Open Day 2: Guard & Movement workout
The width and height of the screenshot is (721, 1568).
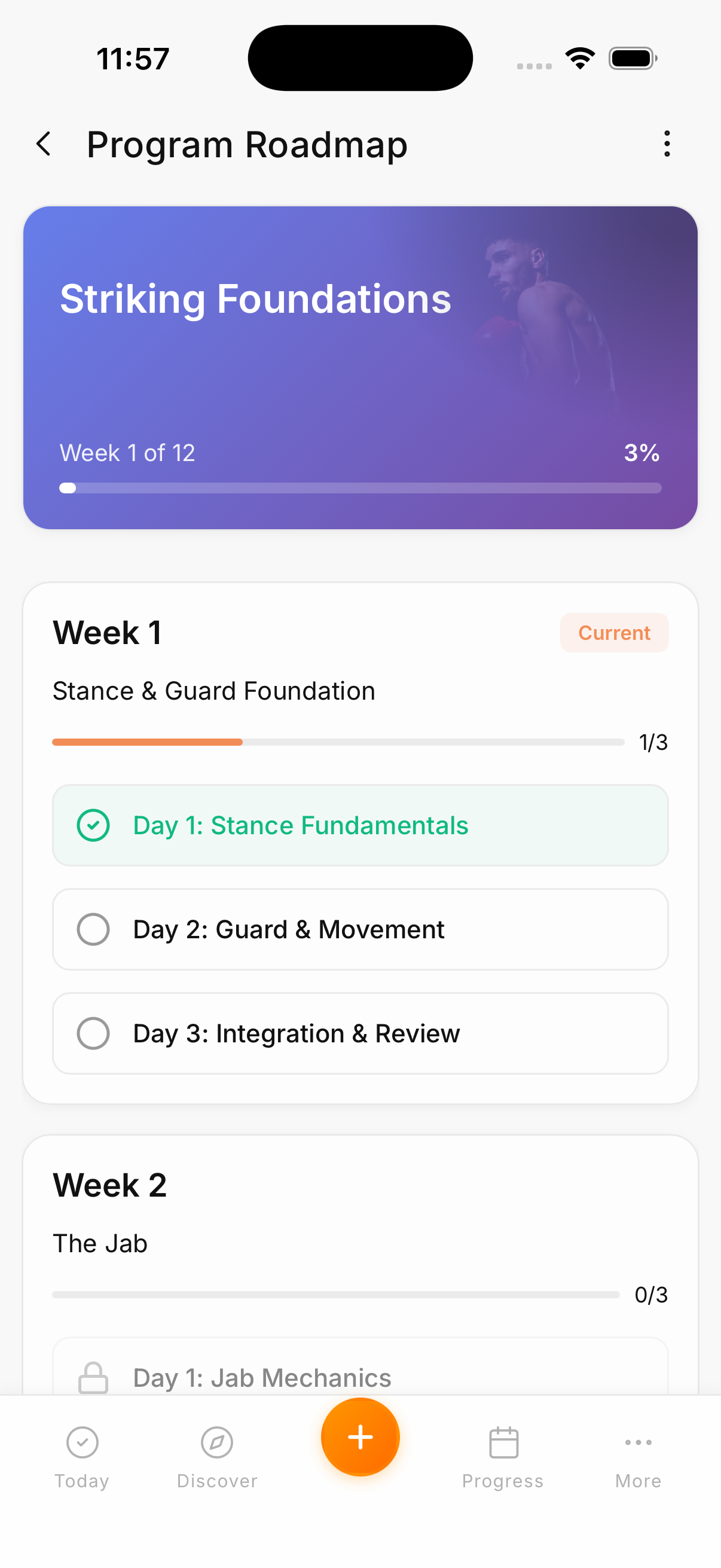pyautogui.click(x=360, y=929)
